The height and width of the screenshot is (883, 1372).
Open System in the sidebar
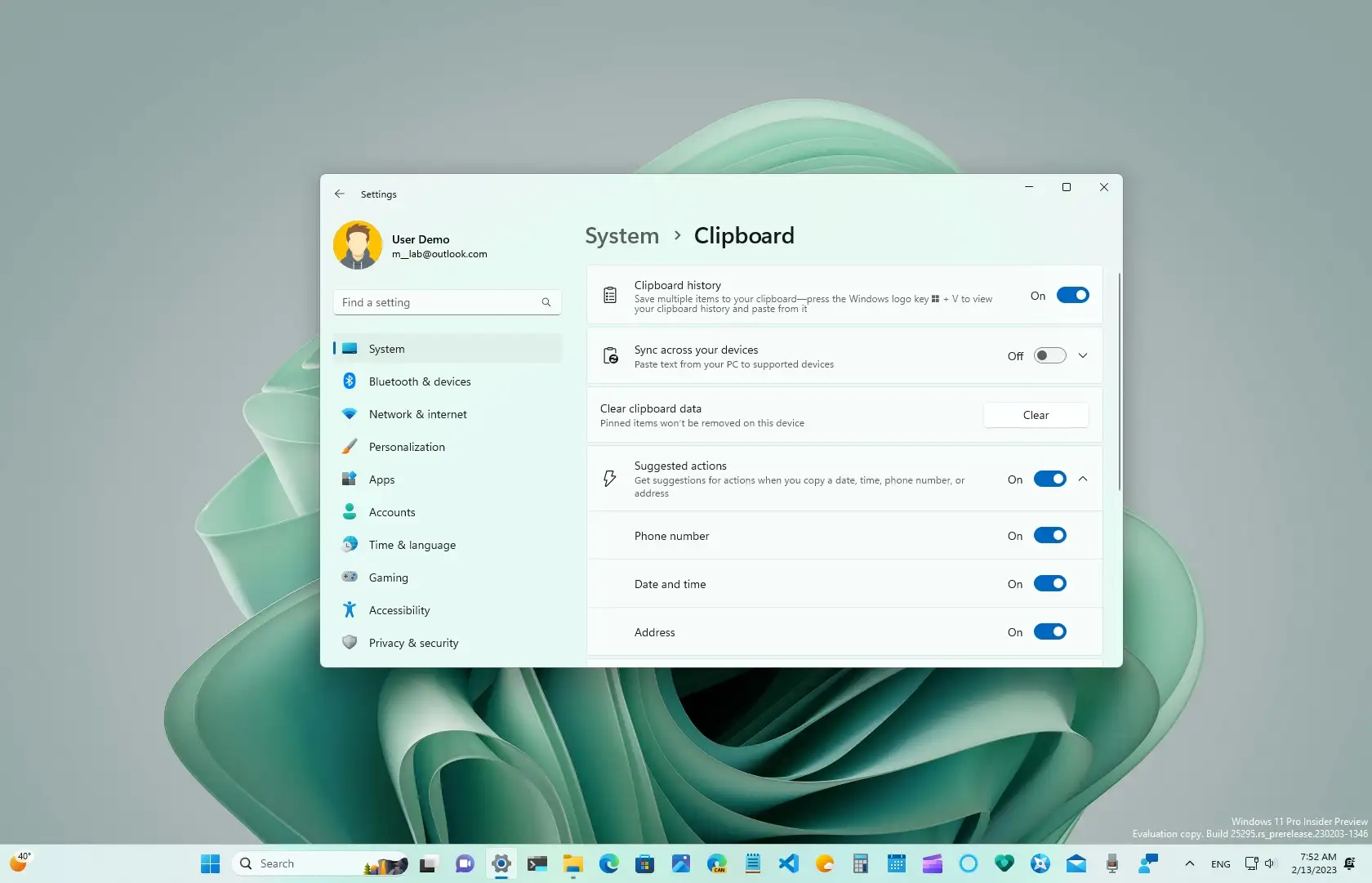pyautogui.click(x=448, y=349)
